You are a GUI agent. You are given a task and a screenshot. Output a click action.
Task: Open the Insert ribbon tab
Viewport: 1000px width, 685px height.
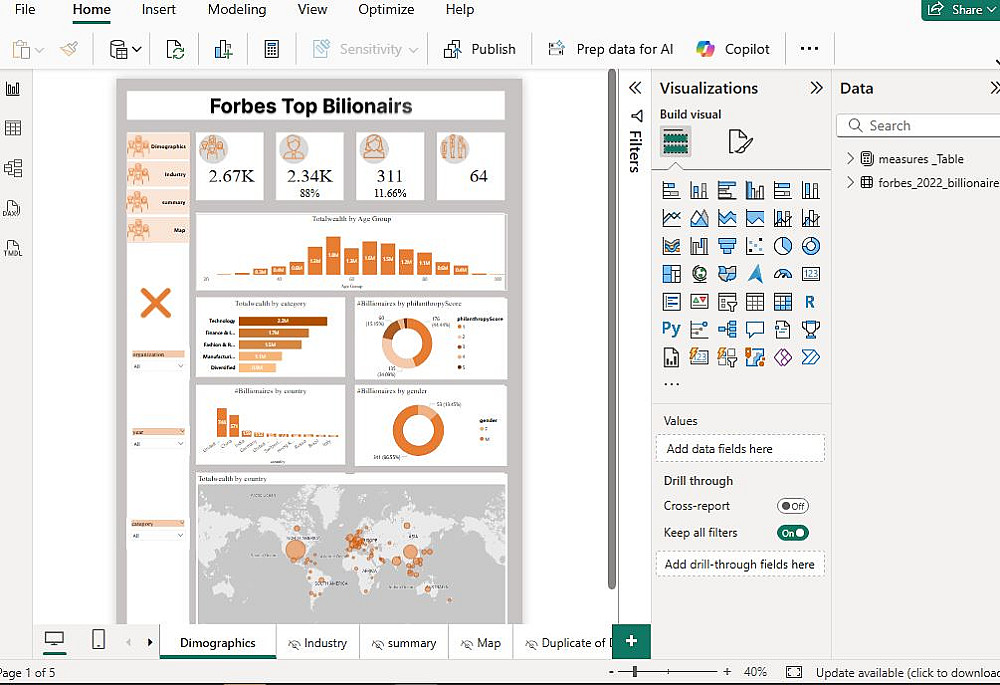(159, 10)
